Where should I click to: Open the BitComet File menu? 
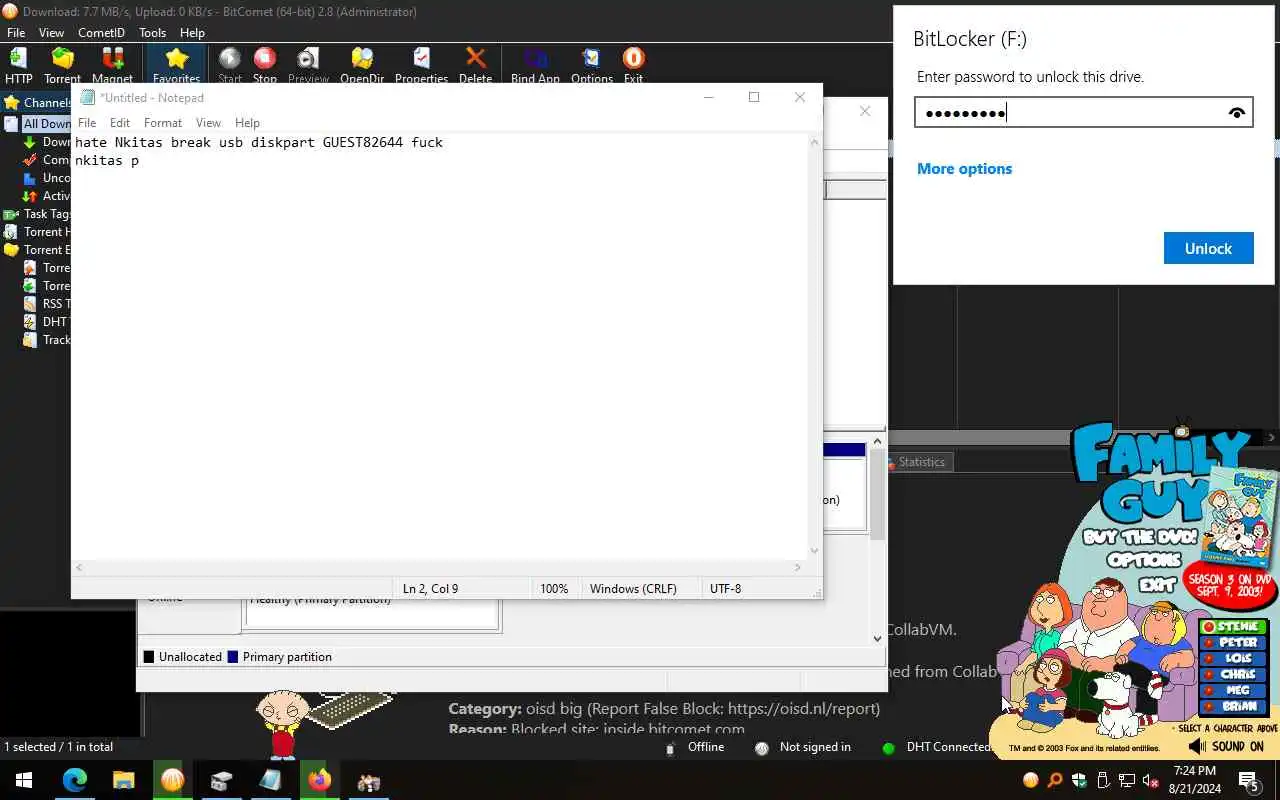16,33
